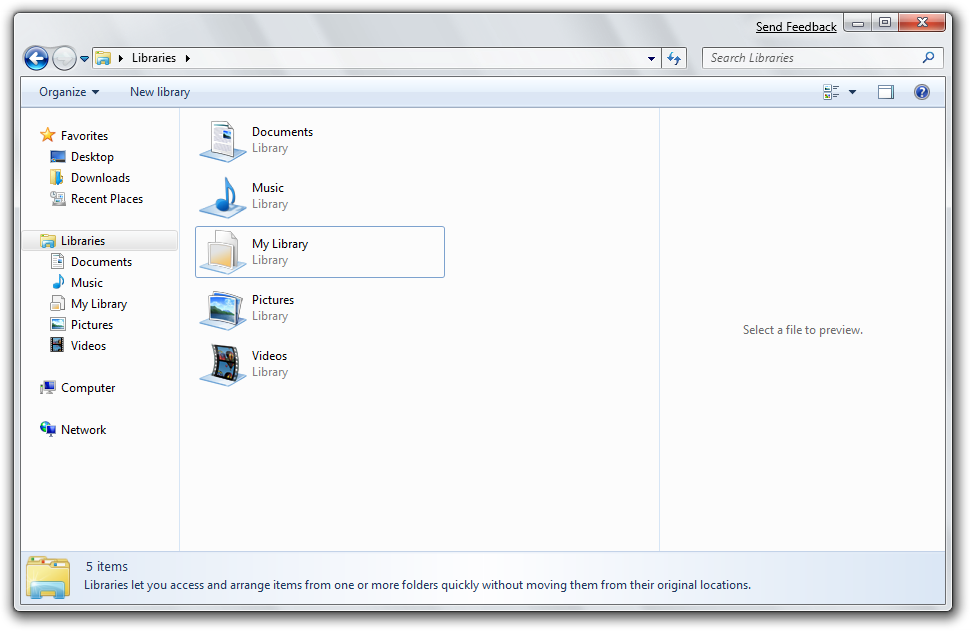Screen dimensions: 972x632
Task: Select Network in the navigation pane
Action: 83,430
